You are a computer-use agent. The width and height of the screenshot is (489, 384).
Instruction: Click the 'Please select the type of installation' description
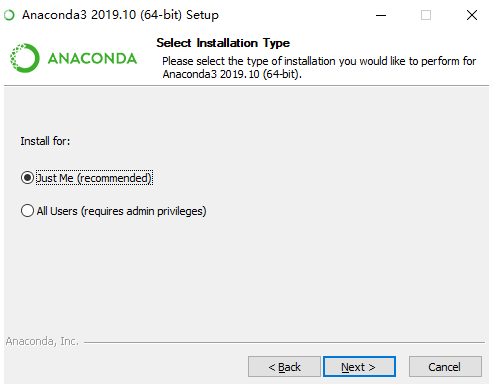click(319, 67)
